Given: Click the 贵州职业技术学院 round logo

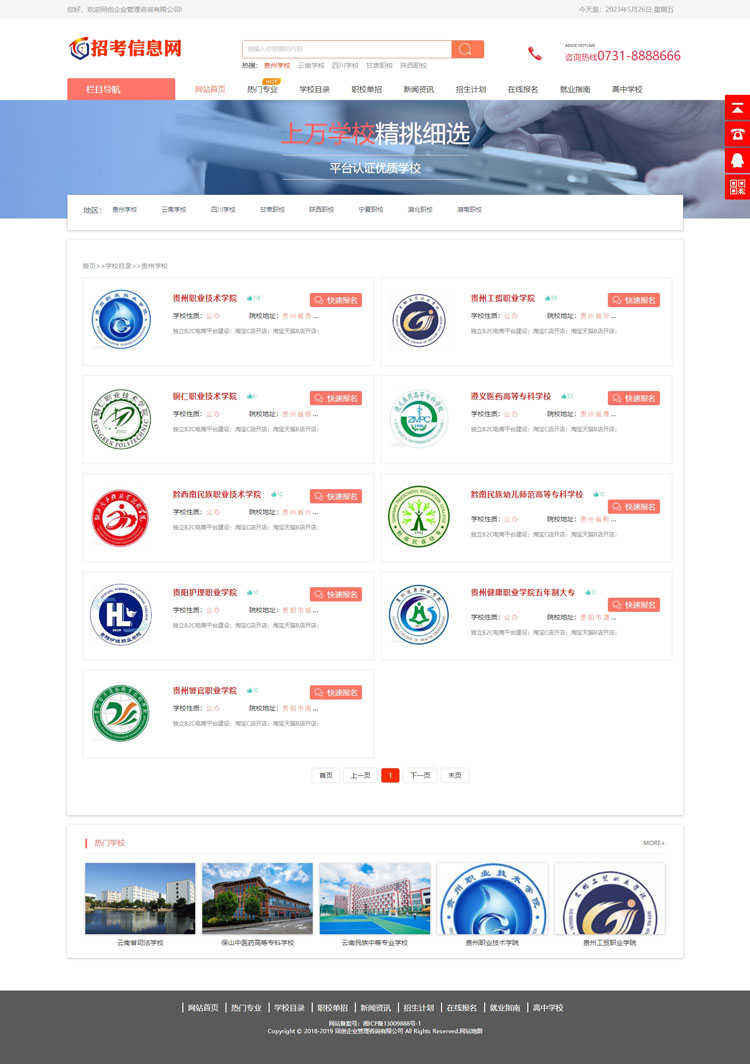Looking at the screenshot, I should point(121,319).
